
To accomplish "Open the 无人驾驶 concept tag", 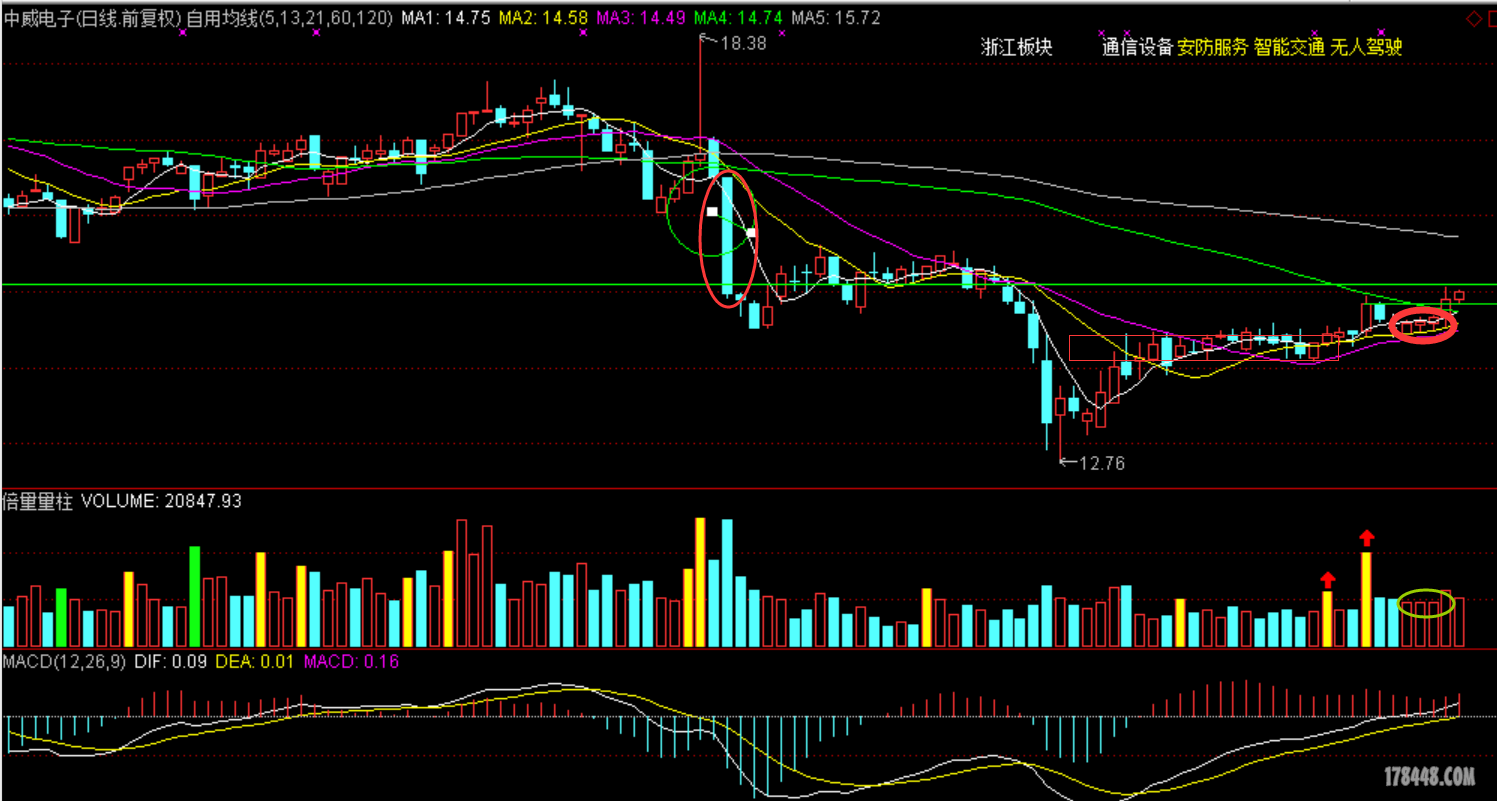I will [1366, 47].
